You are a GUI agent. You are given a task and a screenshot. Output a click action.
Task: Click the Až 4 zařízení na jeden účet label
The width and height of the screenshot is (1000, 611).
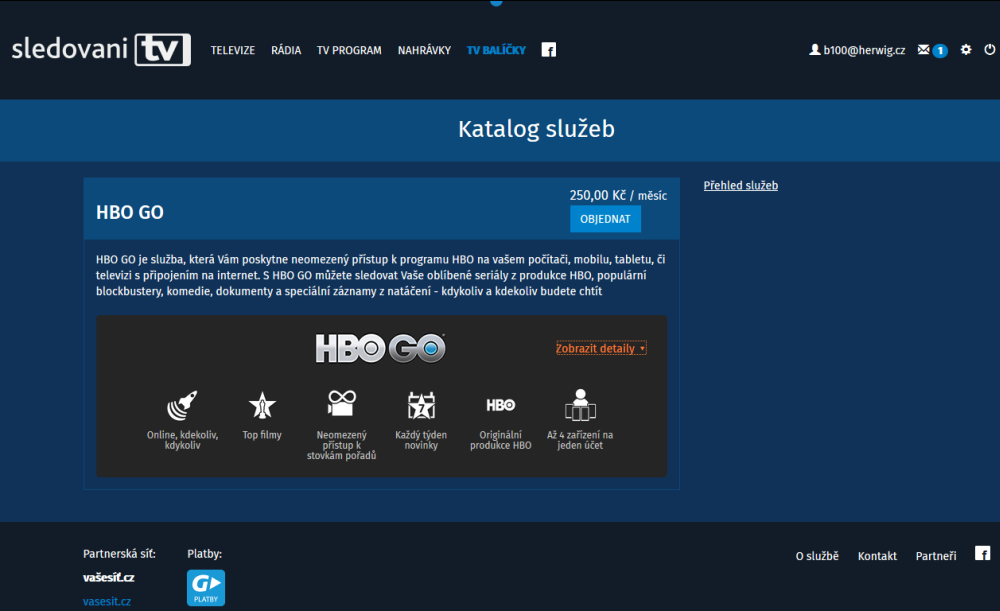[580, 440]
